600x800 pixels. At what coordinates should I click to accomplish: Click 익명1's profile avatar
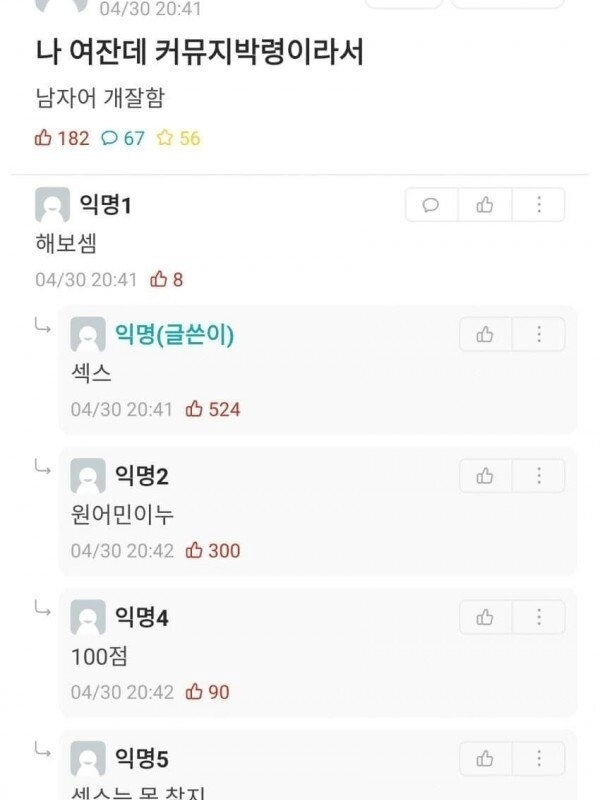click(52, 205)
